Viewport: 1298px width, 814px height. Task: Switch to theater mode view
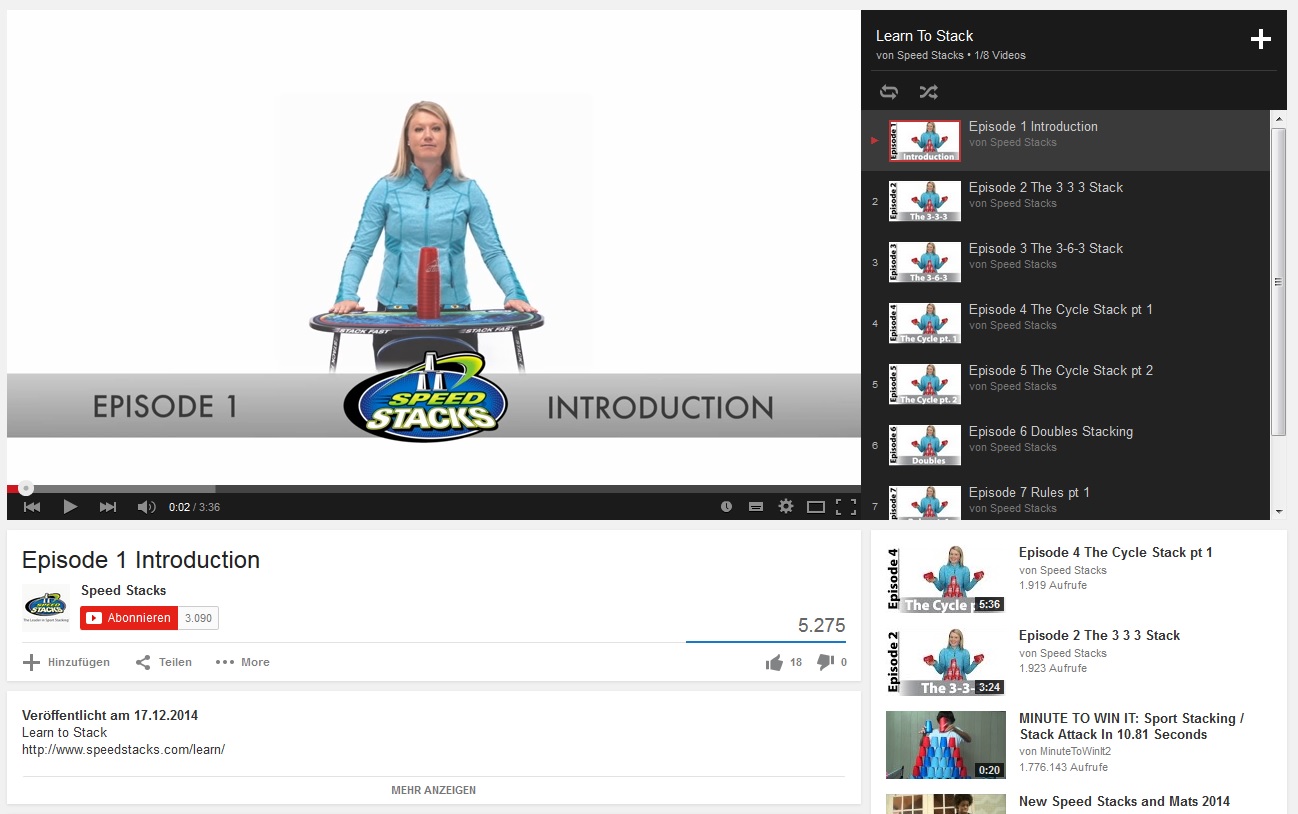tap(816, 507)
